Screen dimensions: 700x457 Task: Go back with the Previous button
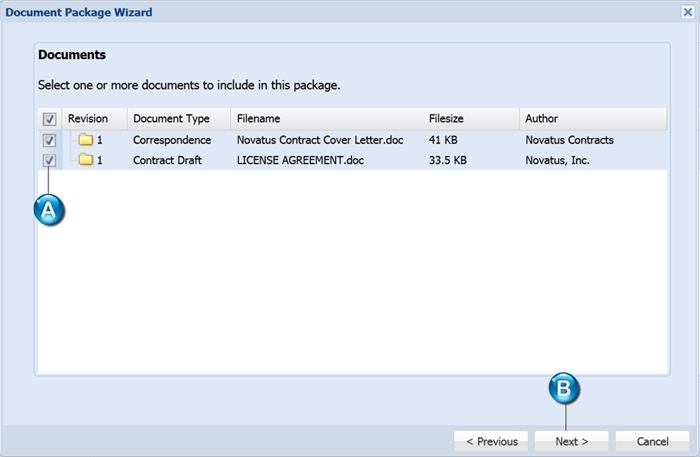pyautogui.click(x=491, y=441)
